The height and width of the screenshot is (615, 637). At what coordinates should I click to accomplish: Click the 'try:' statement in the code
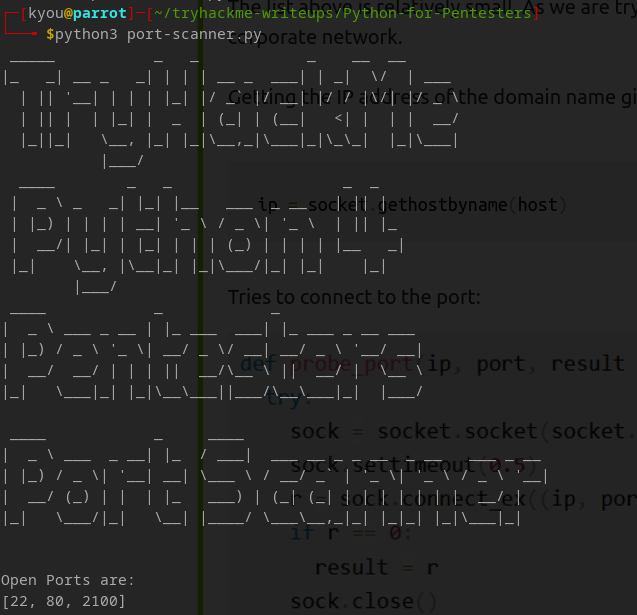287,398
